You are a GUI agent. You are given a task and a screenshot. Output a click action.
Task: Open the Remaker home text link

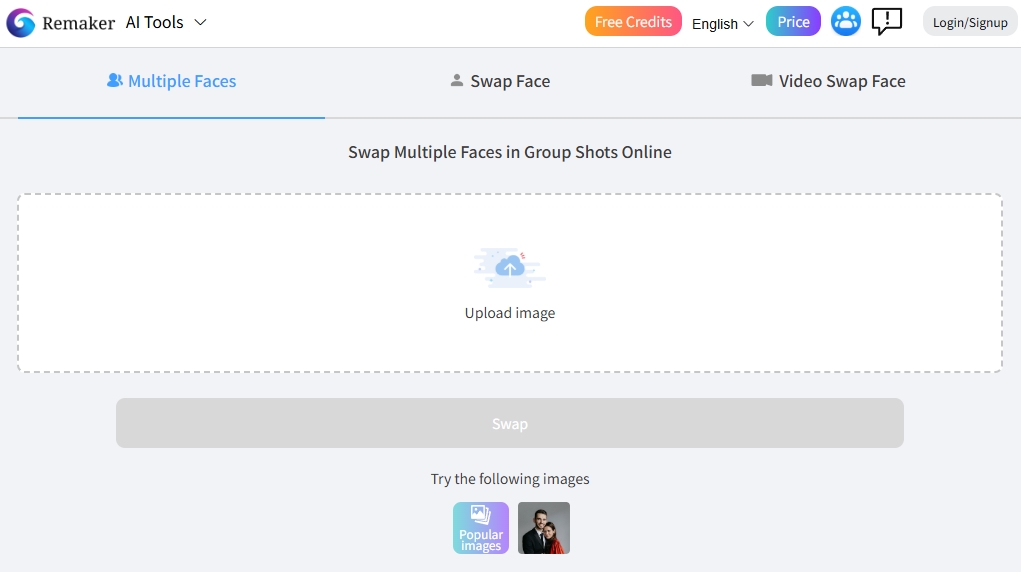coord(78,23)
